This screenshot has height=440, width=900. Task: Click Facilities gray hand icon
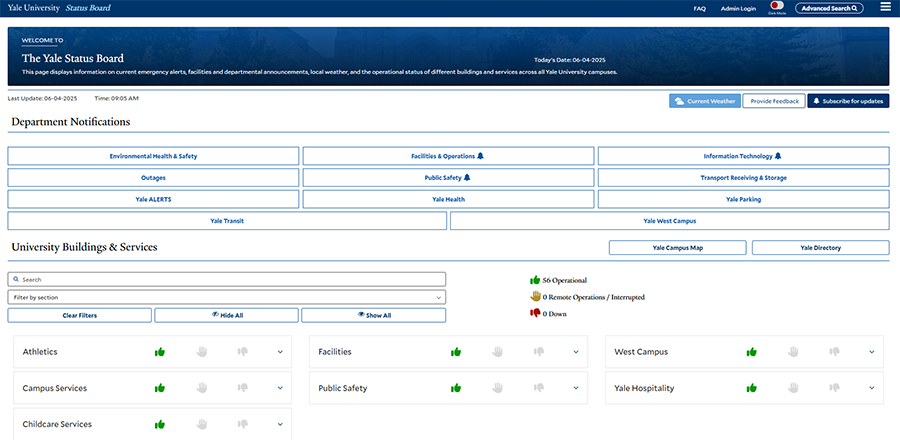(x=497, y=352)
